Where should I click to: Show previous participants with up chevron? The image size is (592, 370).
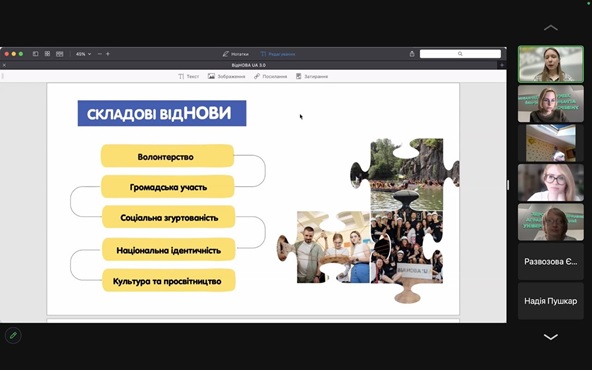550,28
